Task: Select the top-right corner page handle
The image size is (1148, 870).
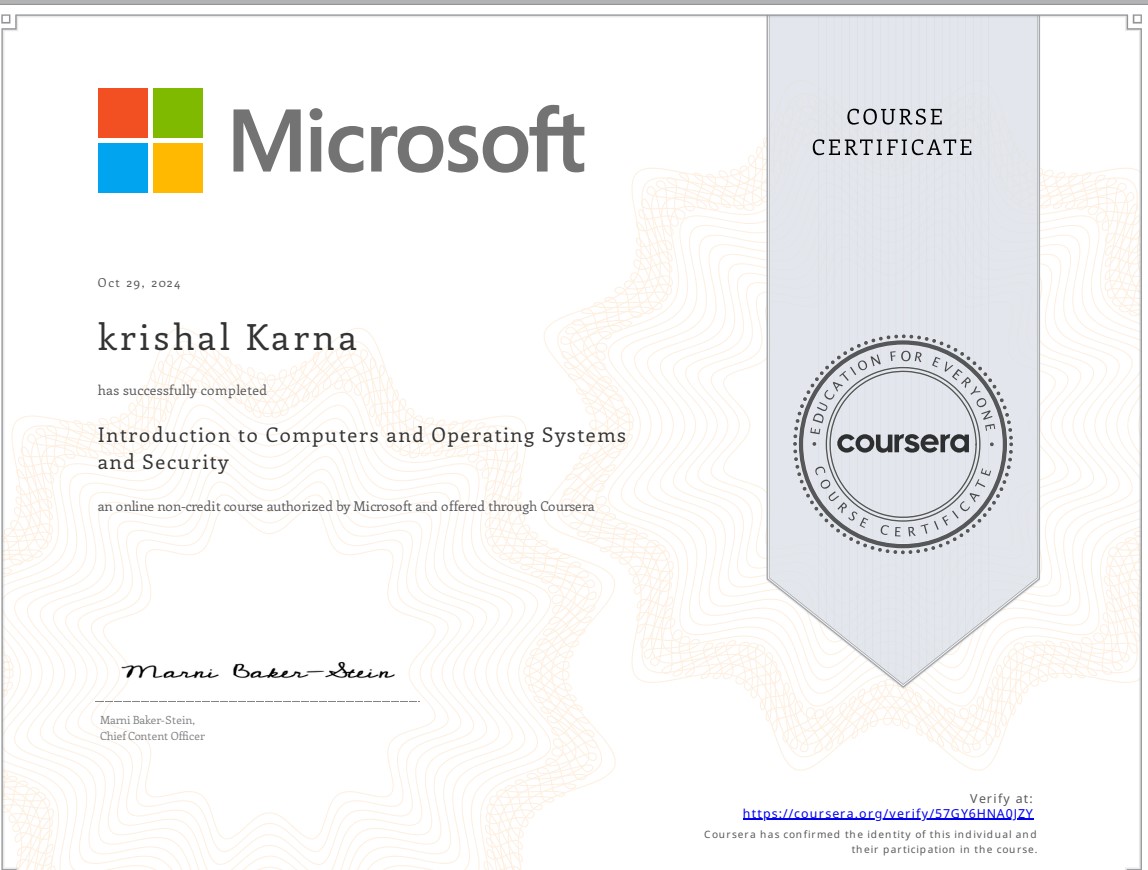Action: coord(1141,18)
